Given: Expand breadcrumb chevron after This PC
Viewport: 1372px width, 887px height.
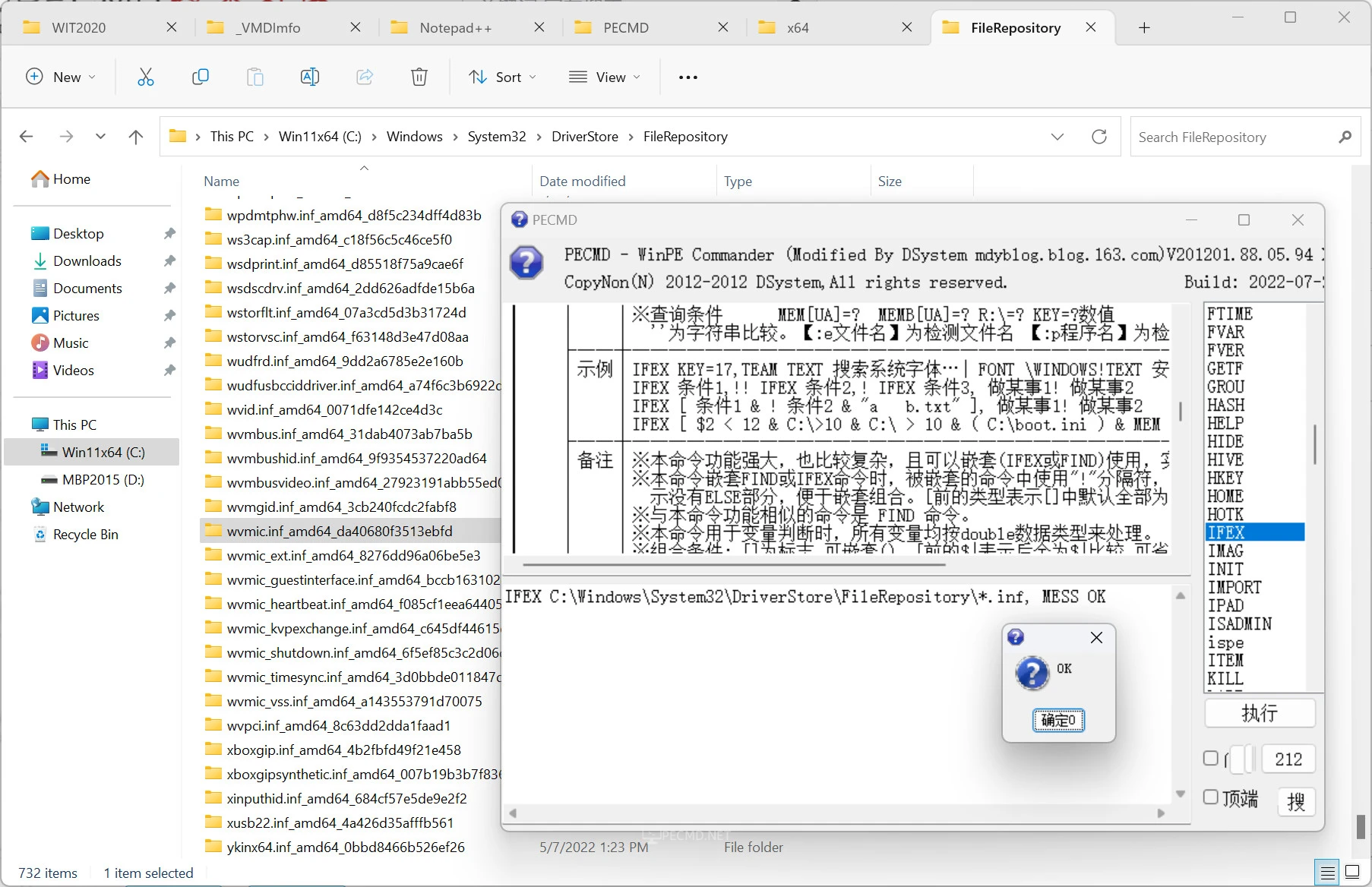Looking at the screenshot, I should pyautogui.click(x=266, y=137).
